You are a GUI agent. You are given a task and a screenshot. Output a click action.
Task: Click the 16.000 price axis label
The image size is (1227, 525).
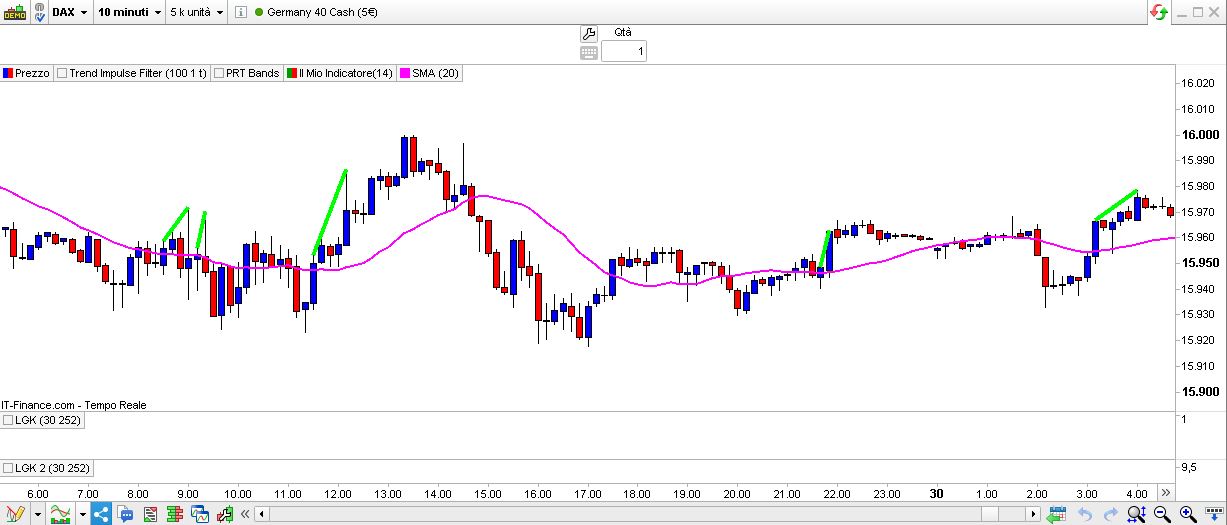(x=1200, y=135)
